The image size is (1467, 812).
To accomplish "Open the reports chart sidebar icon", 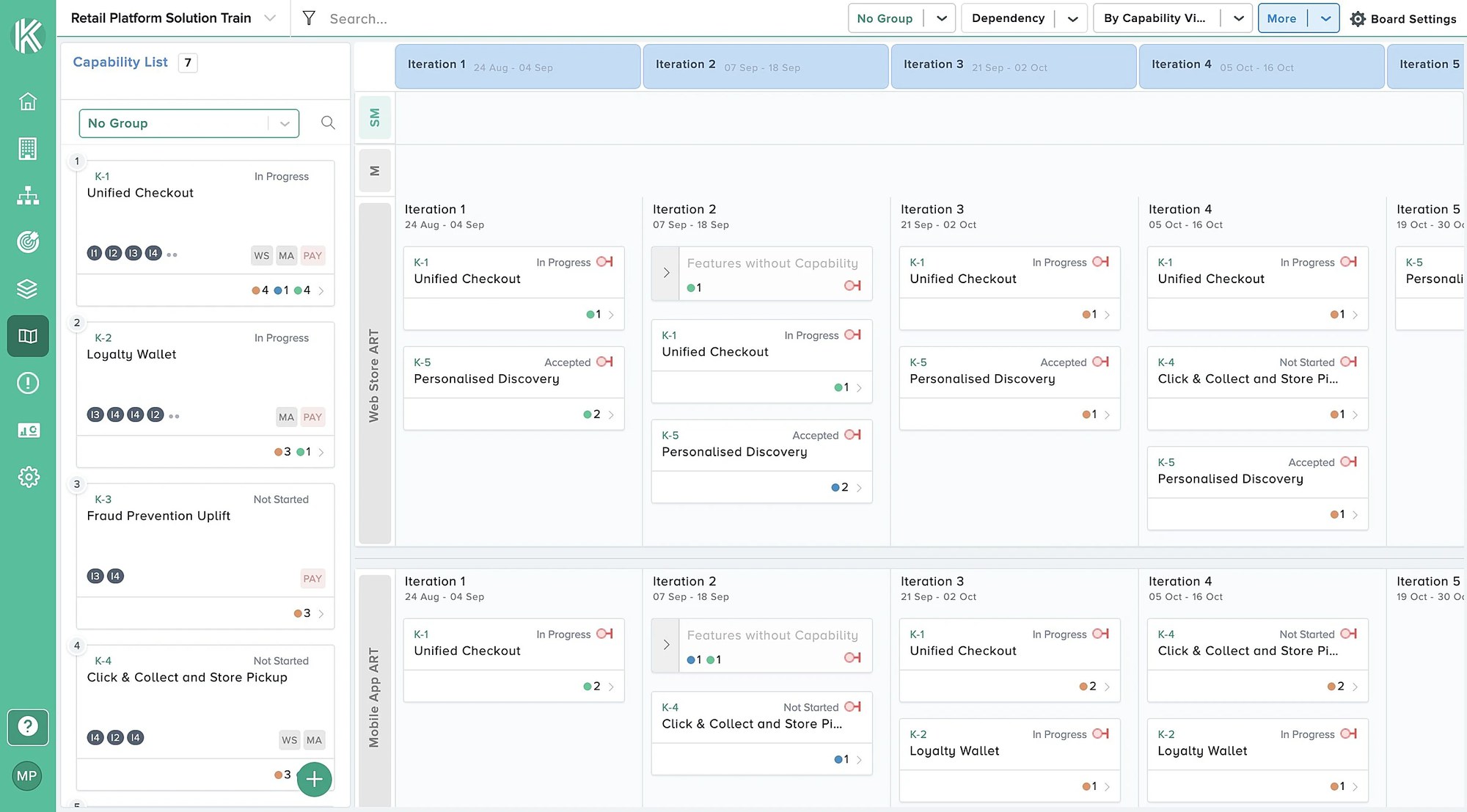I will 28,430.
